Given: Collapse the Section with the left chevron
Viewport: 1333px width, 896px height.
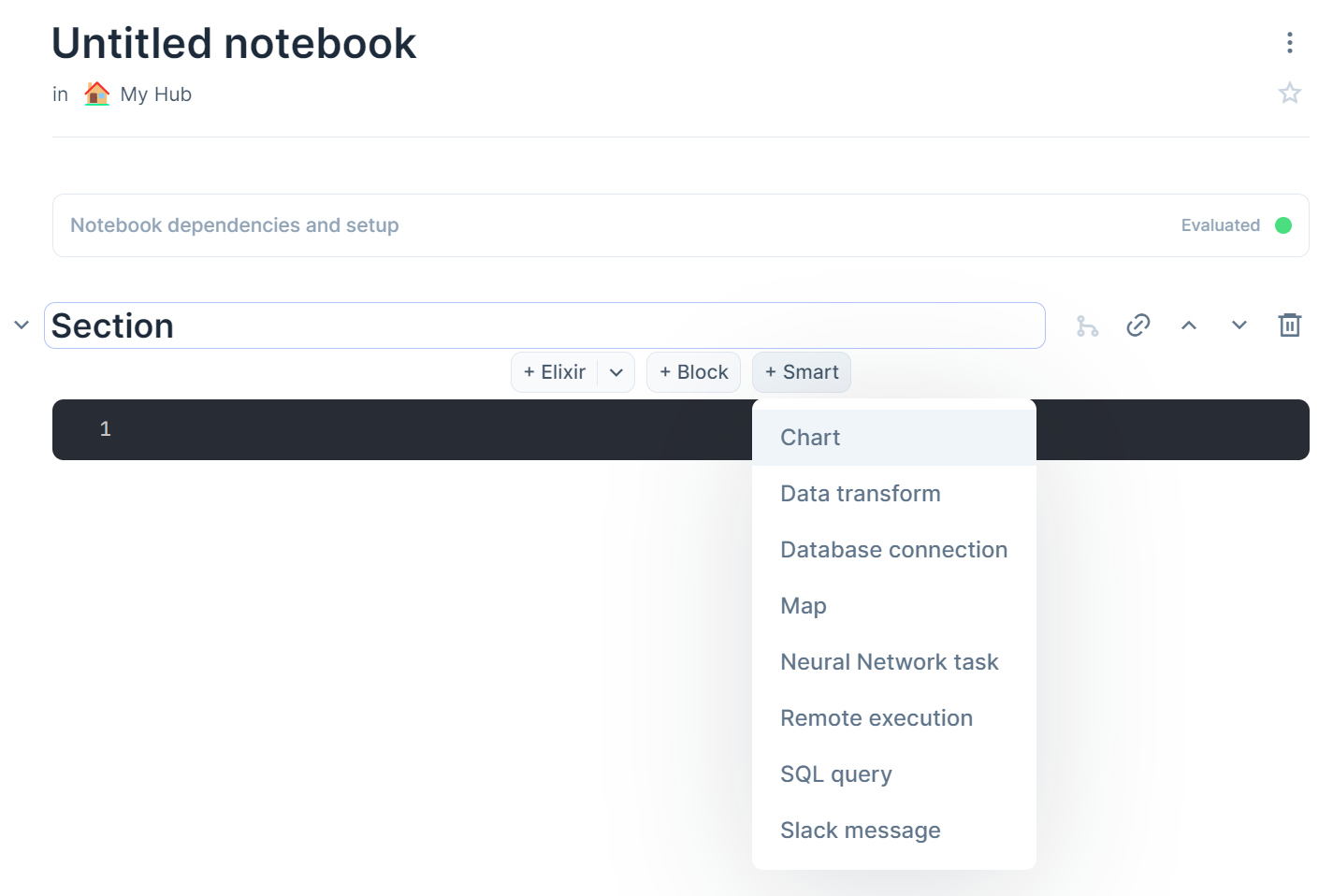Looking at the screenshot, I should 22,325.
